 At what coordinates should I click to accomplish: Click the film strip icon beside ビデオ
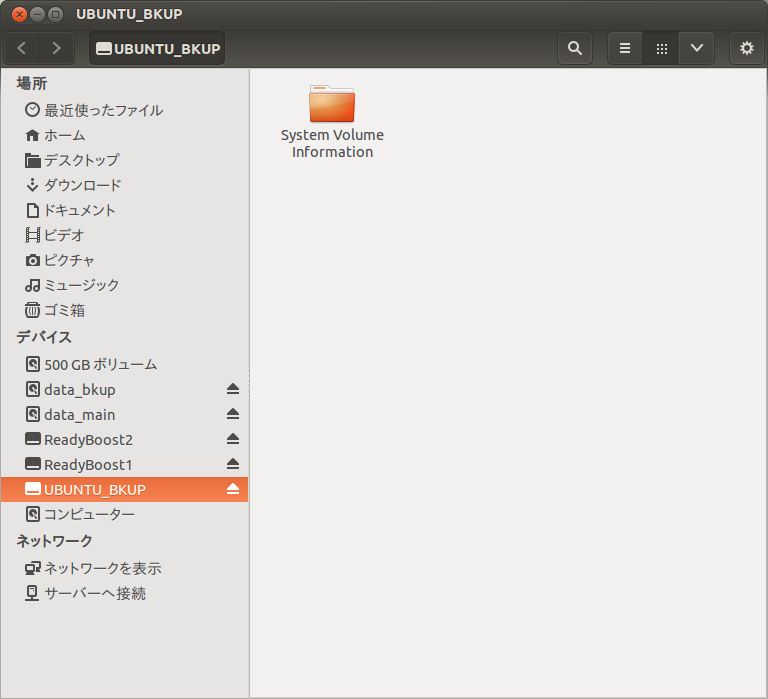32,235
